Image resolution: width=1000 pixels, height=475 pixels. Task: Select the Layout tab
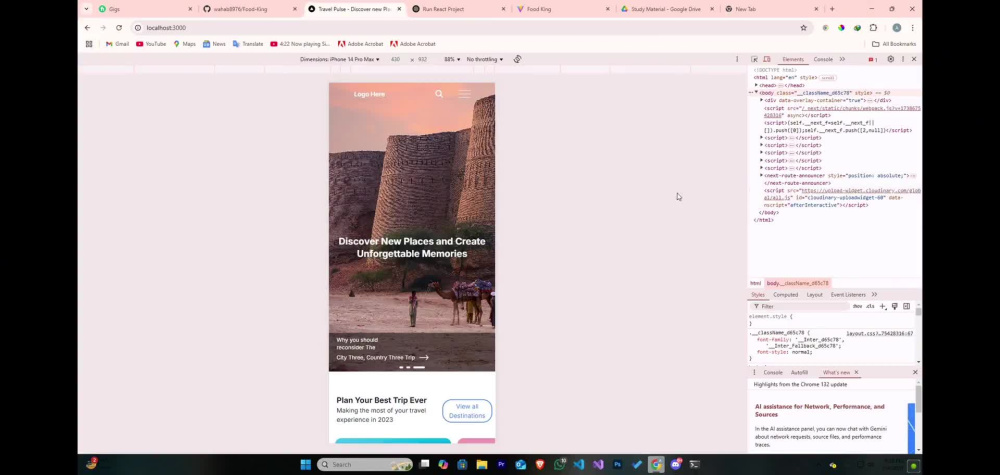[x=814, y=295]
